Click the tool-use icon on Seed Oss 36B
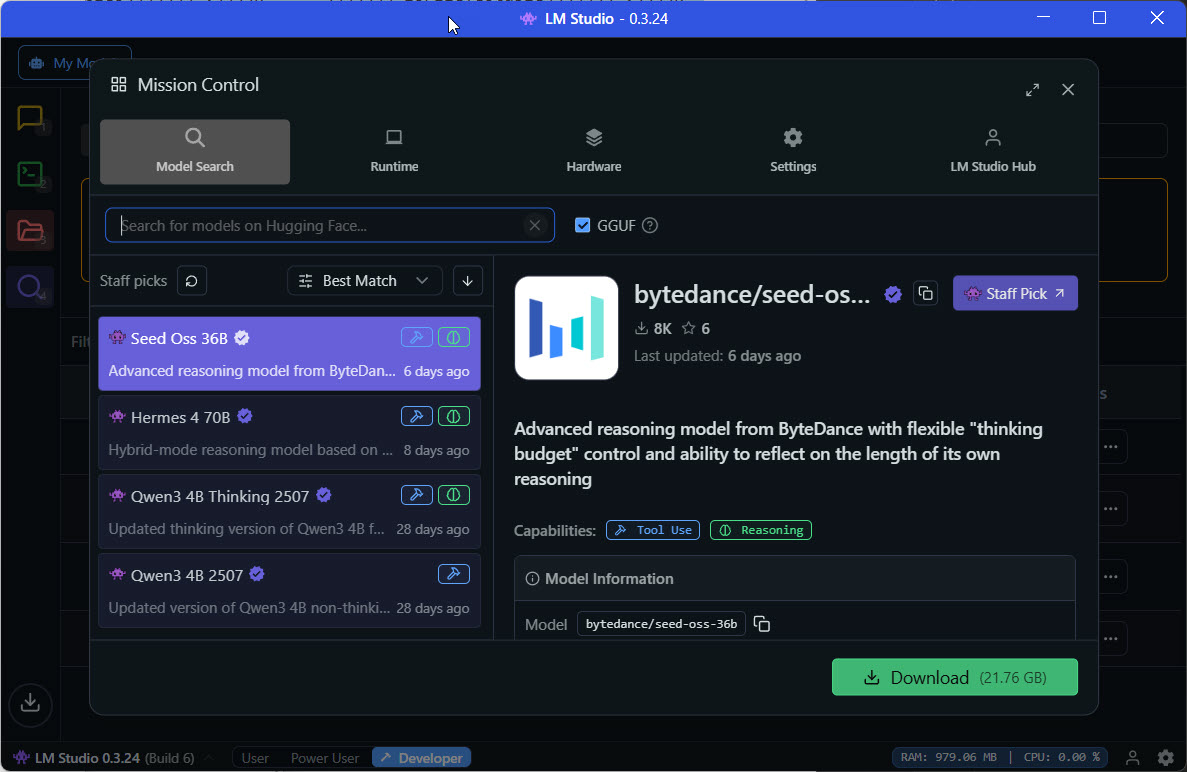1187x772 pixels. click(416, 338)
